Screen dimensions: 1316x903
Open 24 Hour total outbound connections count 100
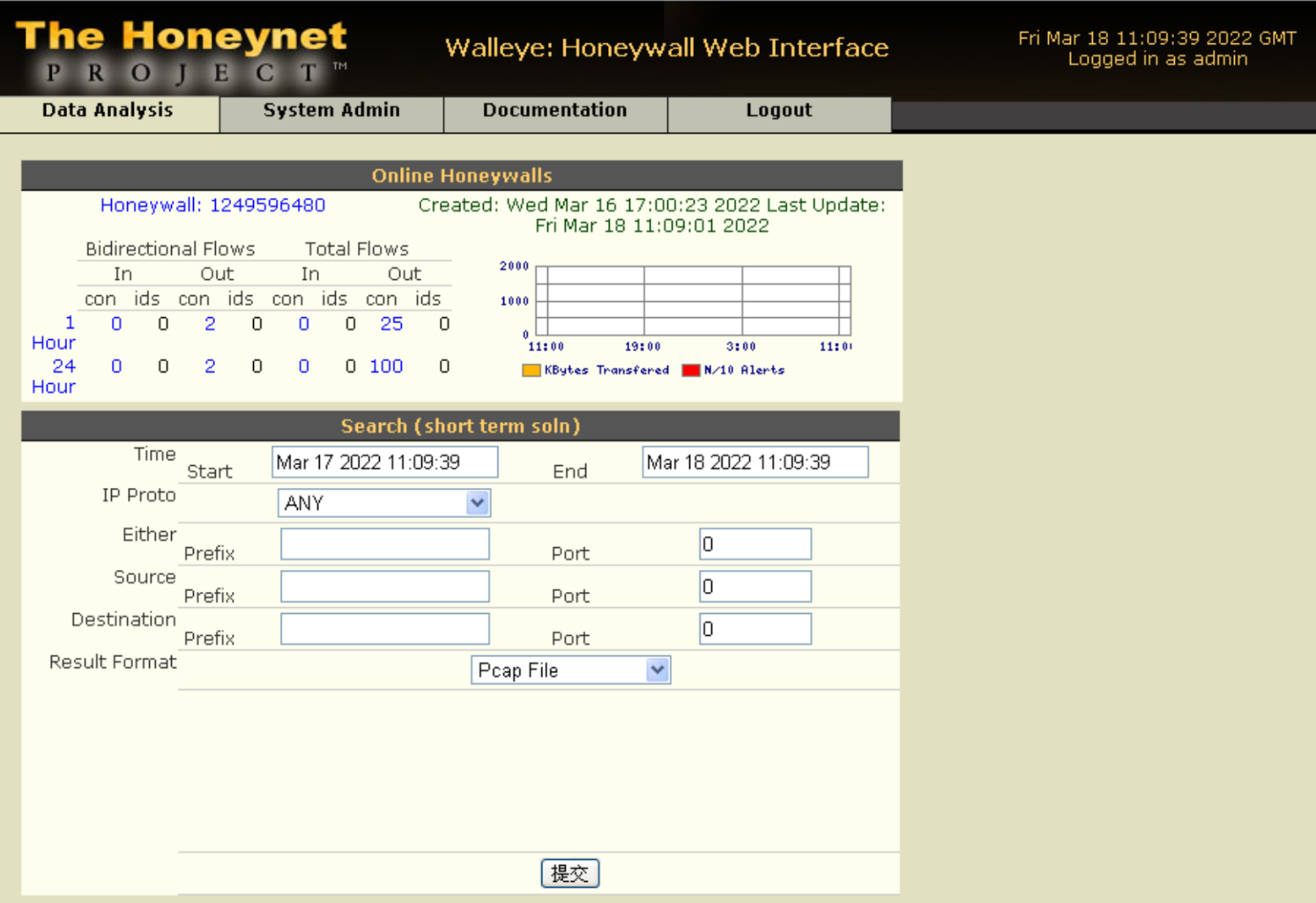(386, 366)
